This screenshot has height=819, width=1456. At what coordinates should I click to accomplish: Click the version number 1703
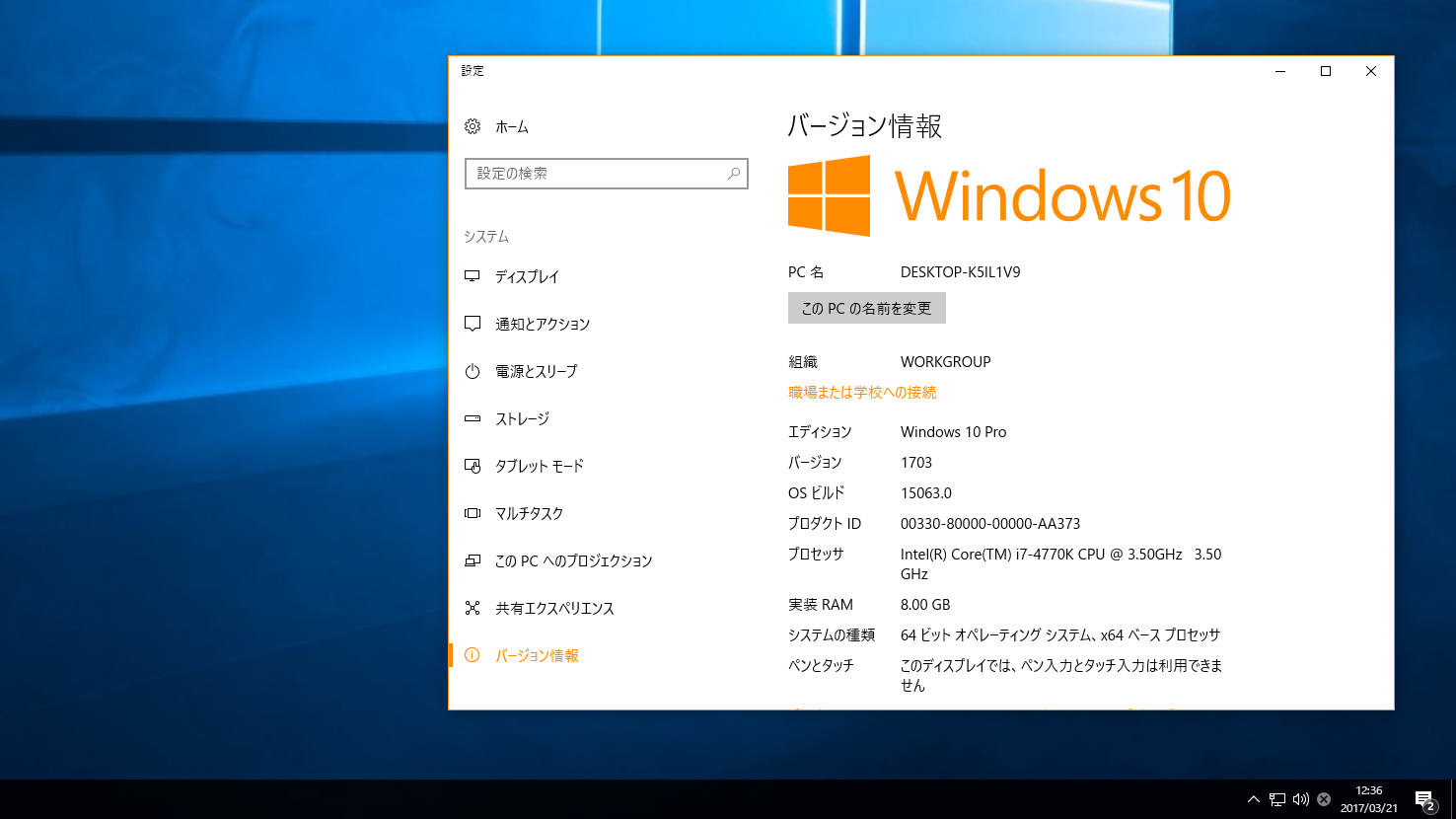(x=916, y=463)
